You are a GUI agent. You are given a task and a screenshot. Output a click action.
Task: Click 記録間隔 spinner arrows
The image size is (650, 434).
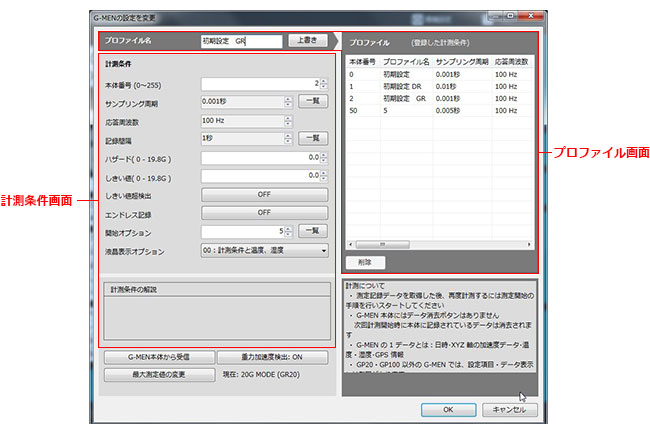point(288,139)
